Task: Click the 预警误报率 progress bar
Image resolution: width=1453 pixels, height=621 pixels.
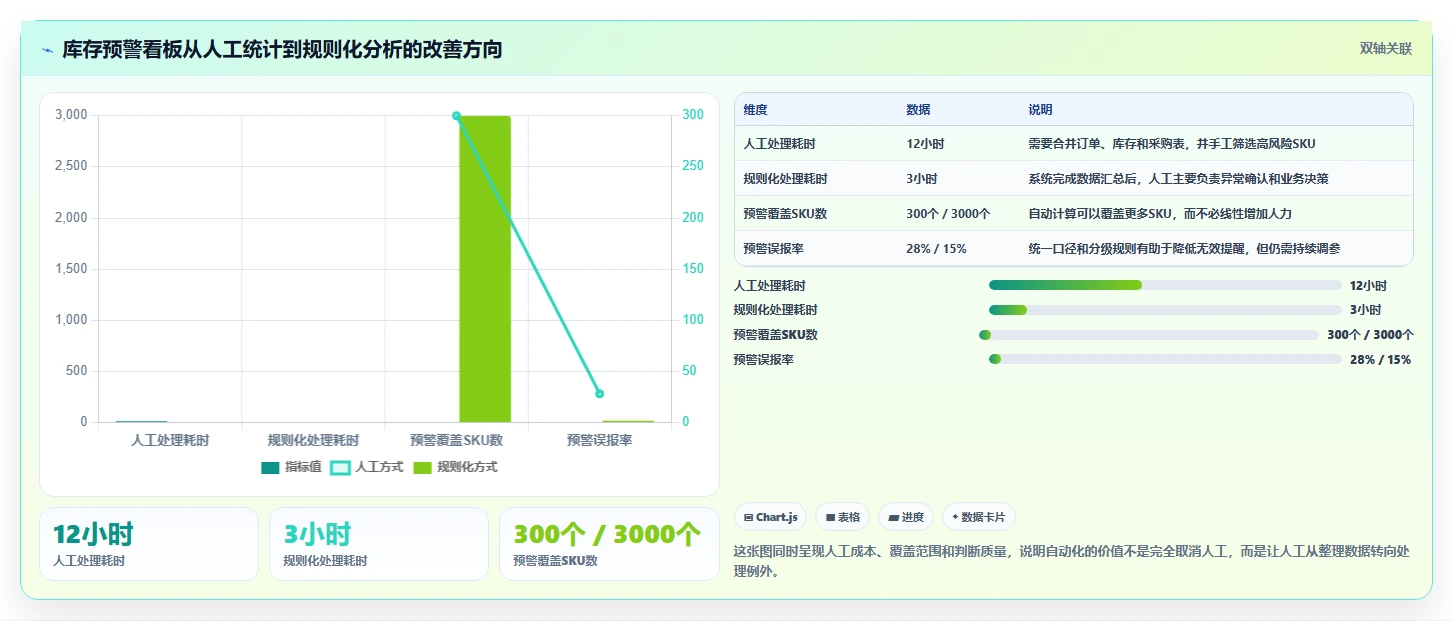Action: click(x=1165, y=360)
